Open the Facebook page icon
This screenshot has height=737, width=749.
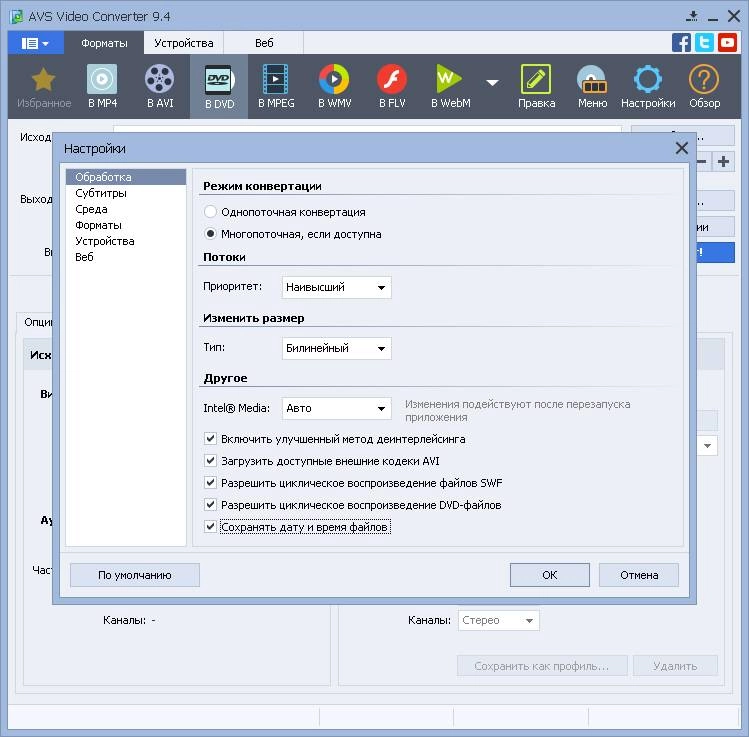tap(681, 43)
